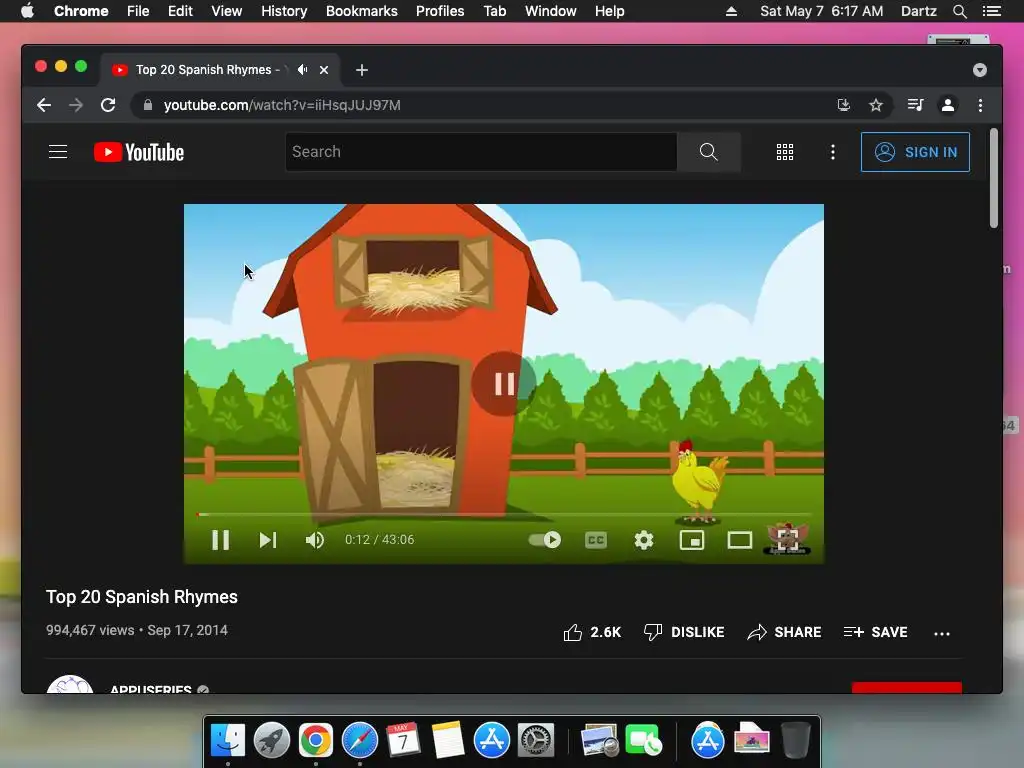Enter full screen mode
1024x768 pixels.
point(788,540)
